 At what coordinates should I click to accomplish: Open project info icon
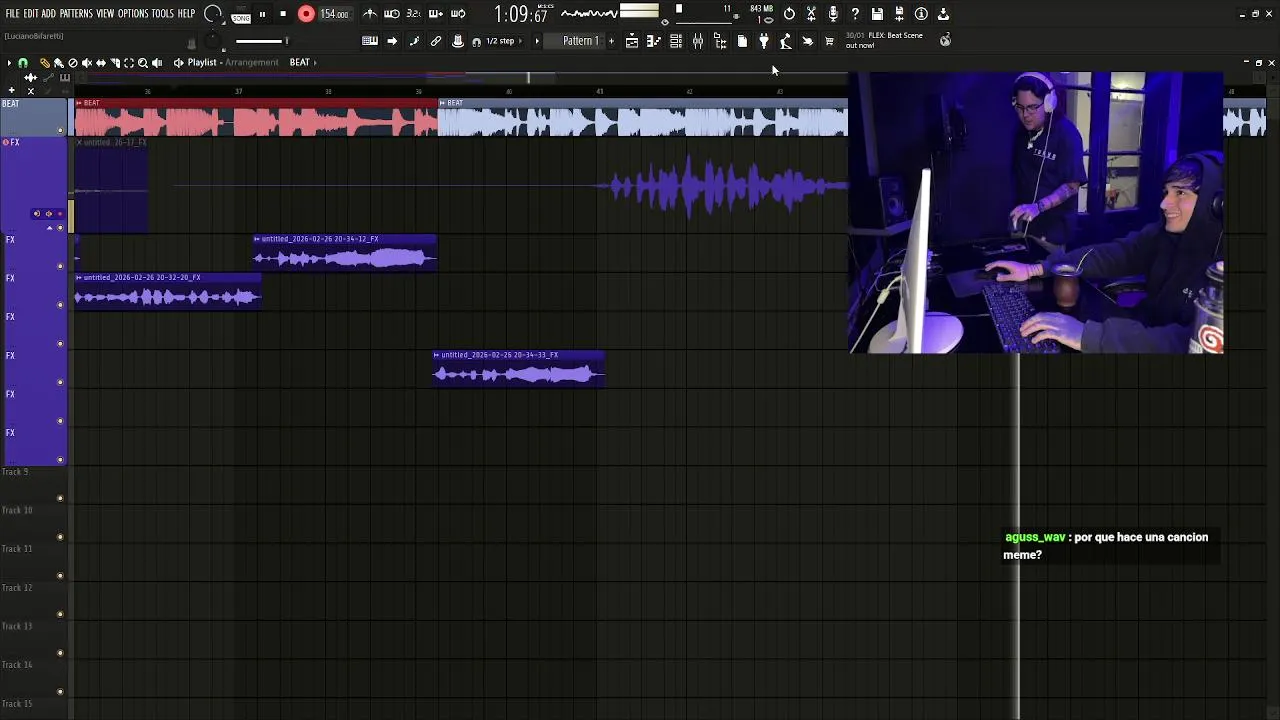(x=921, y=14)
